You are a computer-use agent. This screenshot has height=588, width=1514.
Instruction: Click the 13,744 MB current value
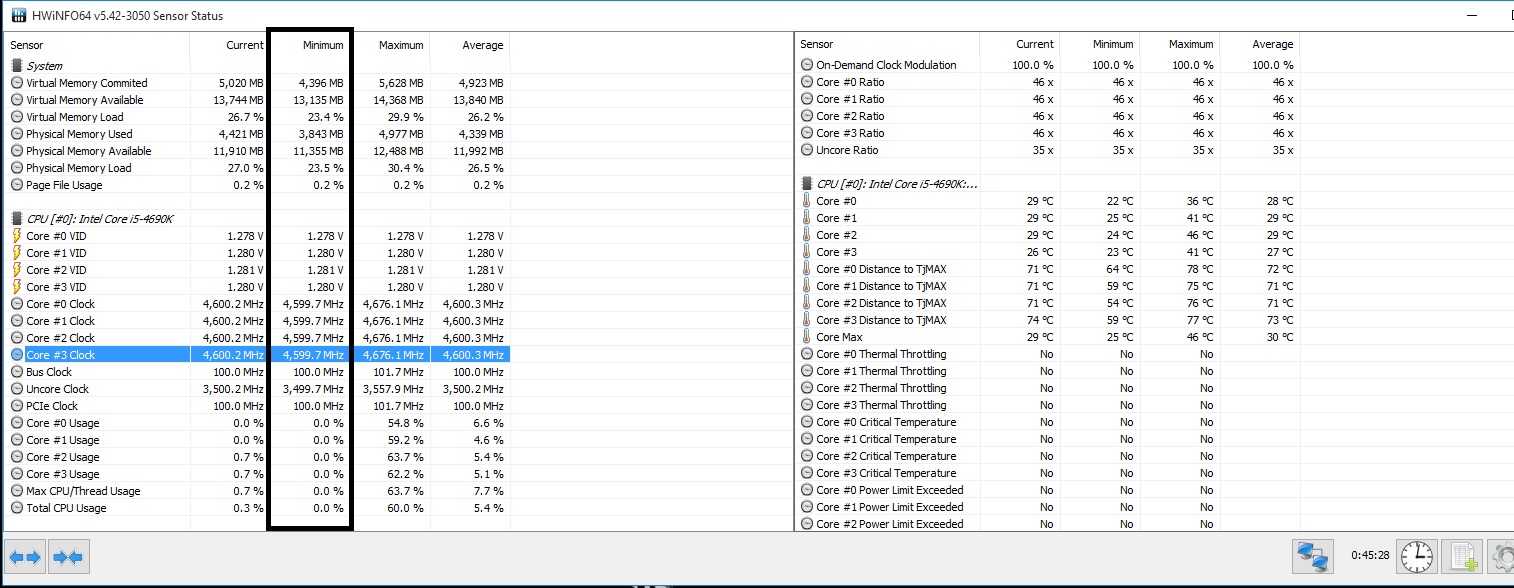pos(238,100)
